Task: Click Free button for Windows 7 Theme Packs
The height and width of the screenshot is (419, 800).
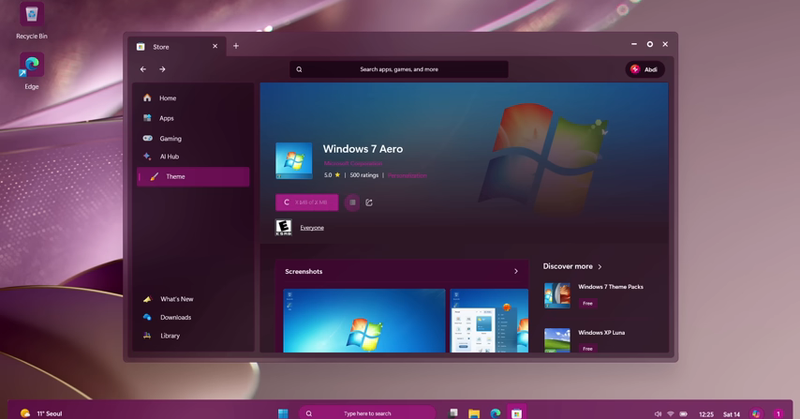Action: pyautogui.click(x=588, y=303)
